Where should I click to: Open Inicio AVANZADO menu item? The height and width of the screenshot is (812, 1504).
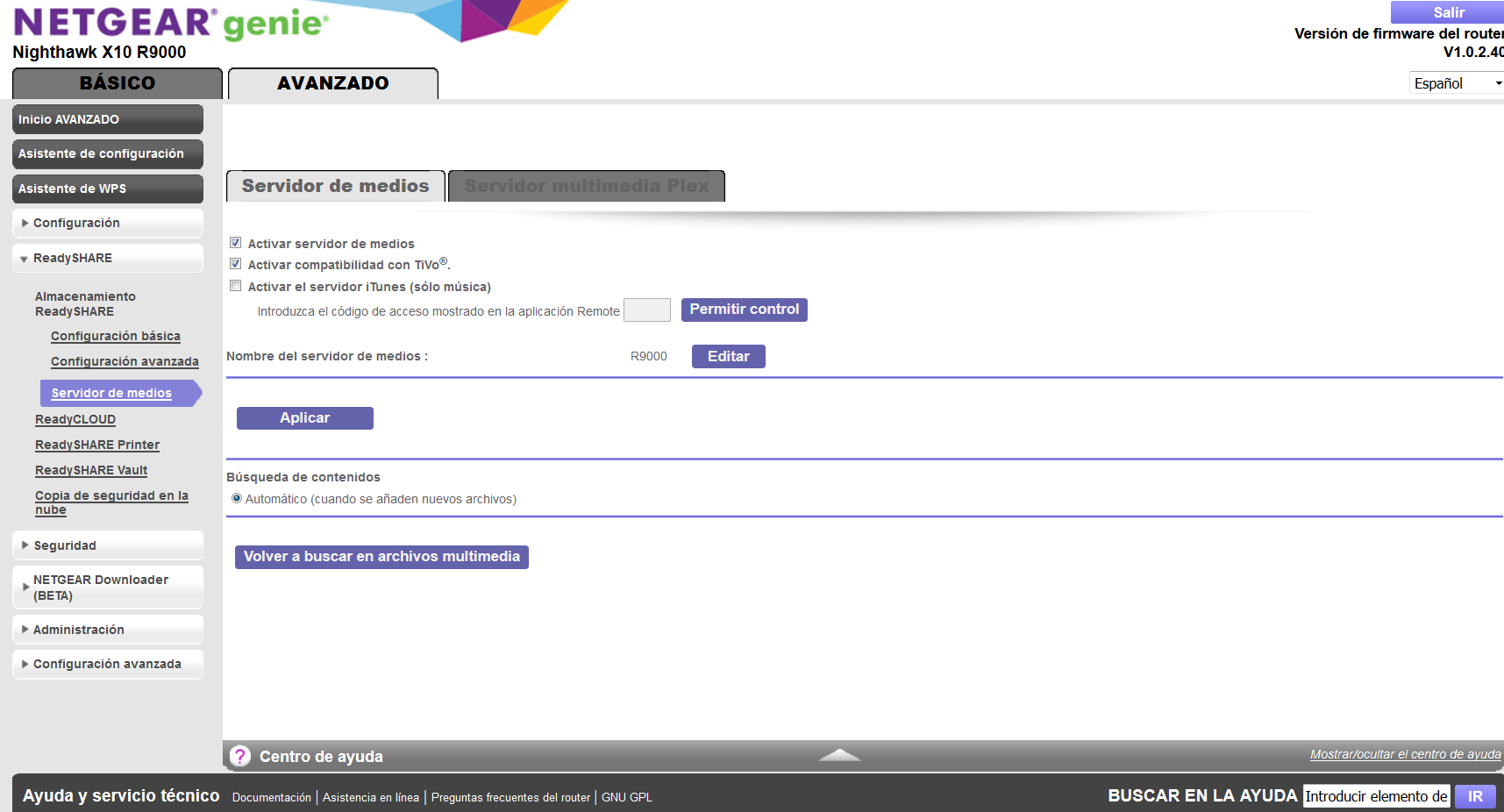click(x=108, y=119)
